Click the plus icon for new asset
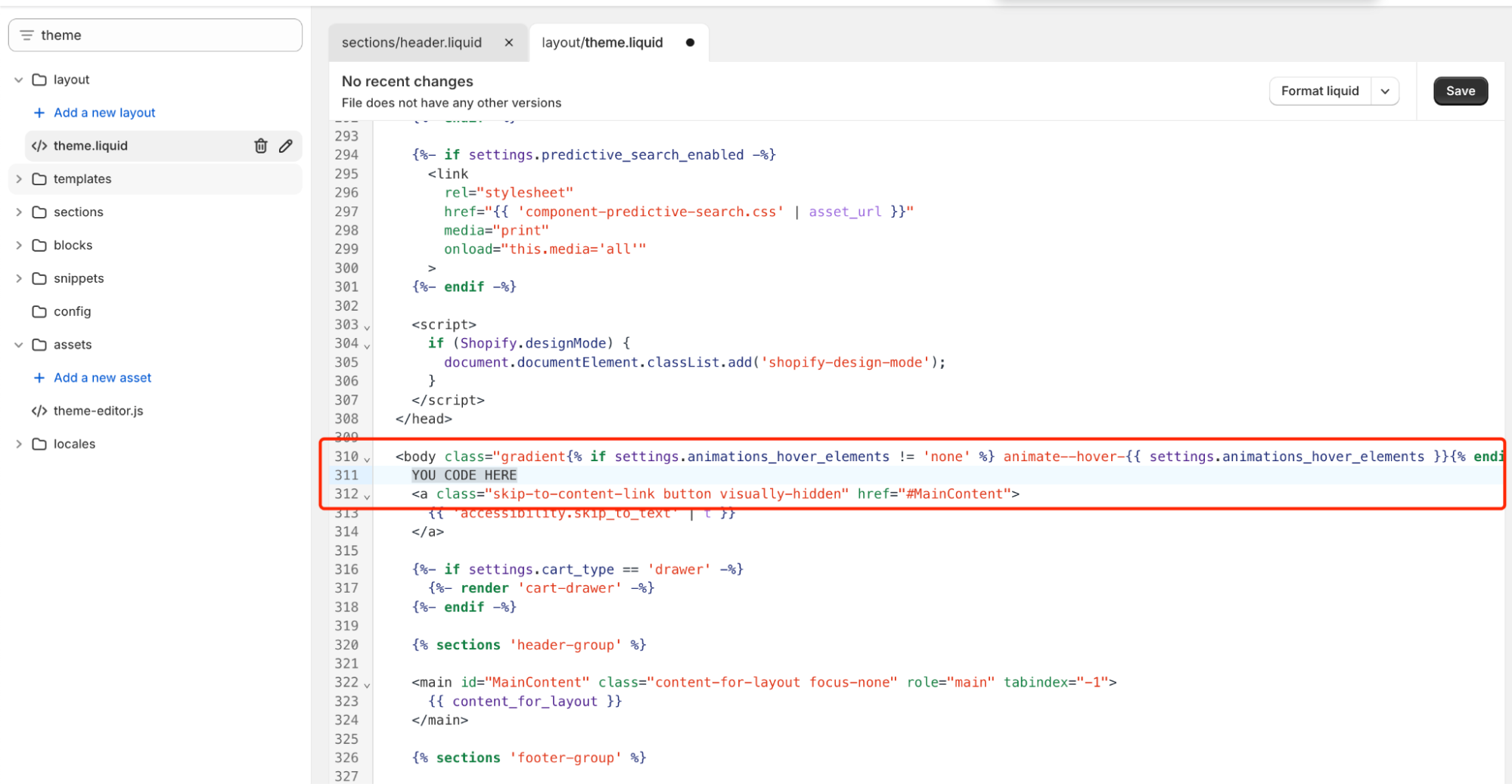Image resolution: width=1512 pixels, height=784 pixels. point(39,378)
